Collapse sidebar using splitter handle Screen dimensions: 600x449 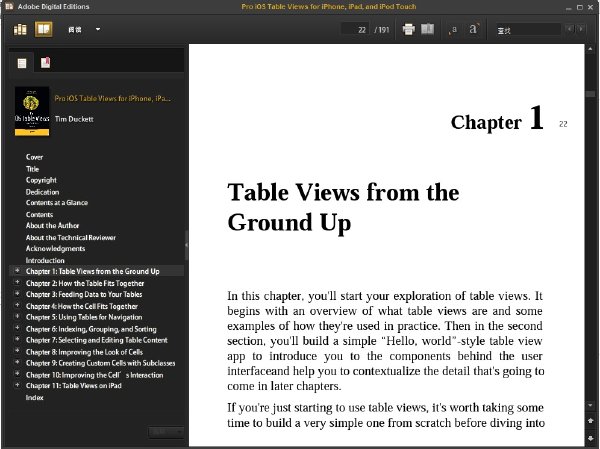point(186,244)
